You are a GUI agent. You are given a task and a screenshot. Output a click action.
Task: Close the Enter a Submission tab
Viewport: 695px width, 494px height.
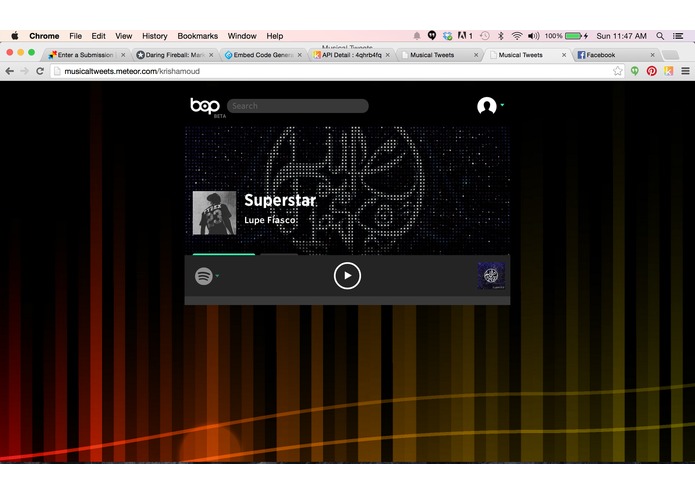click(123, 55)
